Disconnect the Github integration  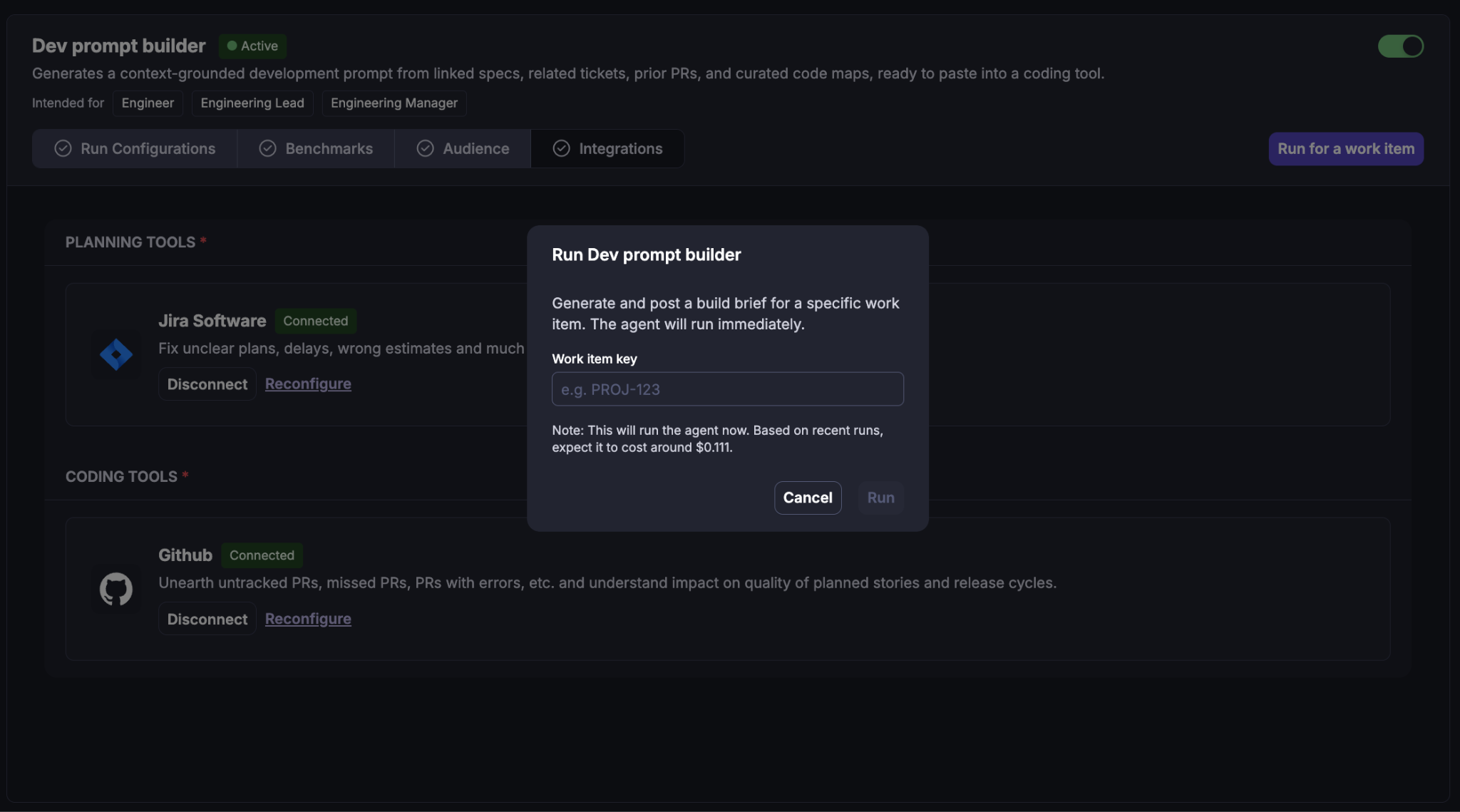[207, 619]
